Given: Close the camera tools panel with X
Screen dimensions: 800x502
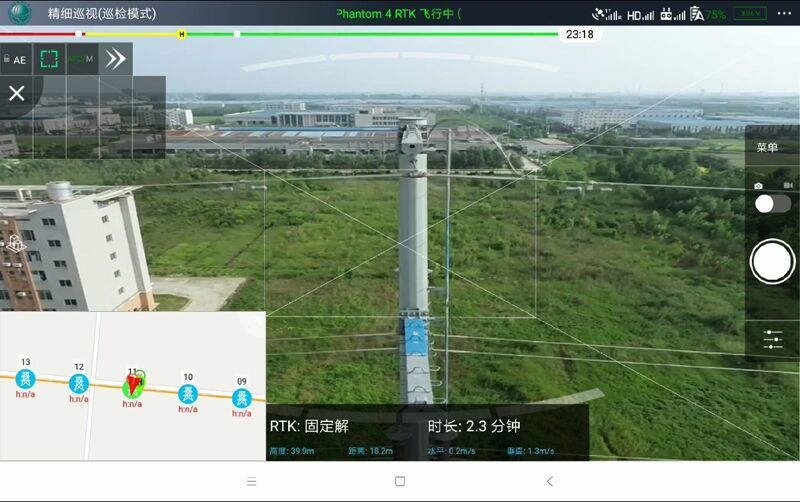Looking at the screenshot, I should (16, 94).
